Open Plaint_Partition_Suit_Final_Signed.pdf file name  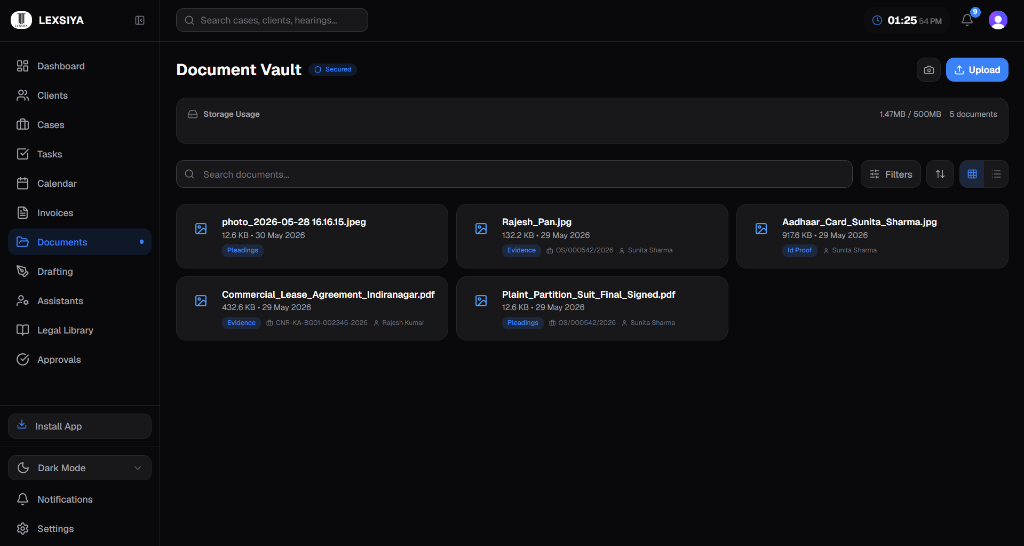tap(588, 295)
